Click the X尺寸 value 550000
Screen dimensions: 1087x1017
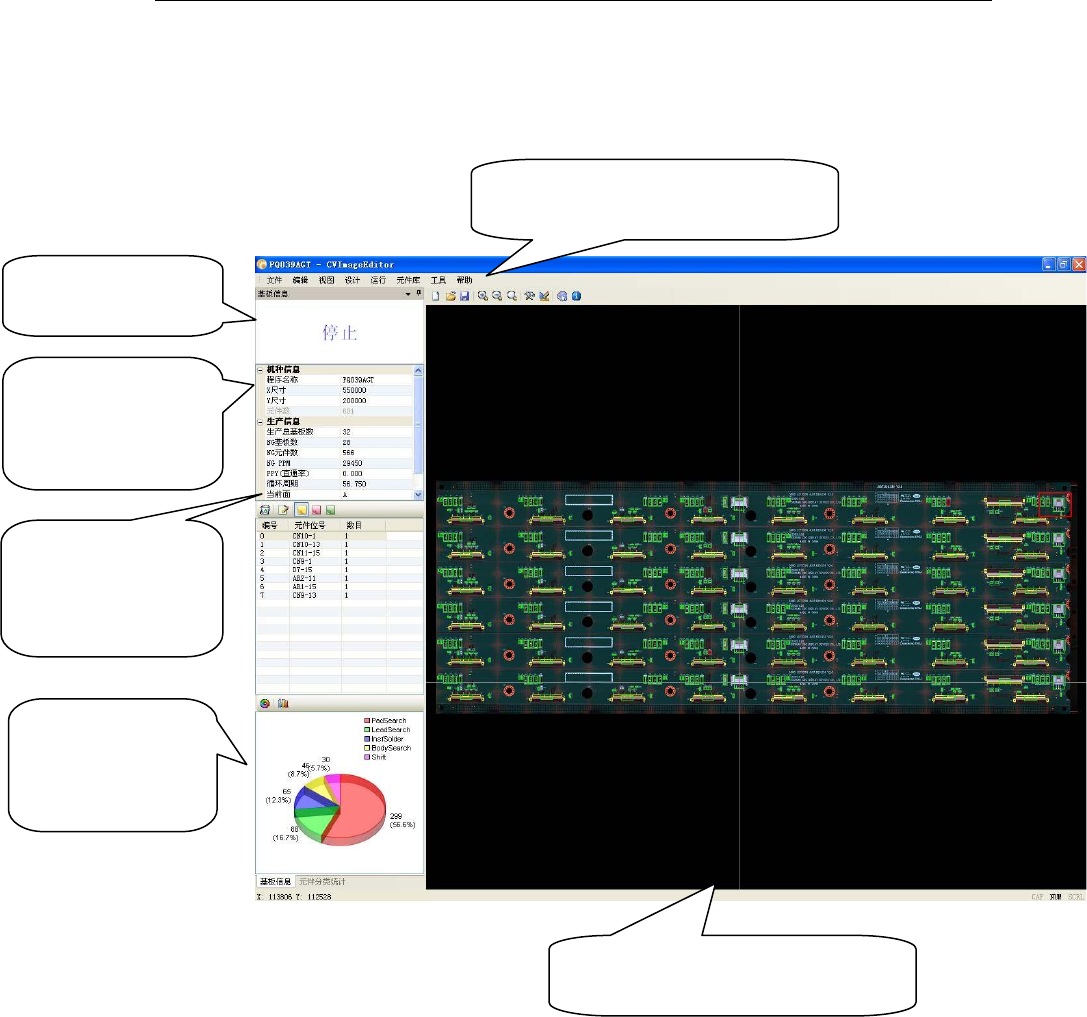pos(354,390)
